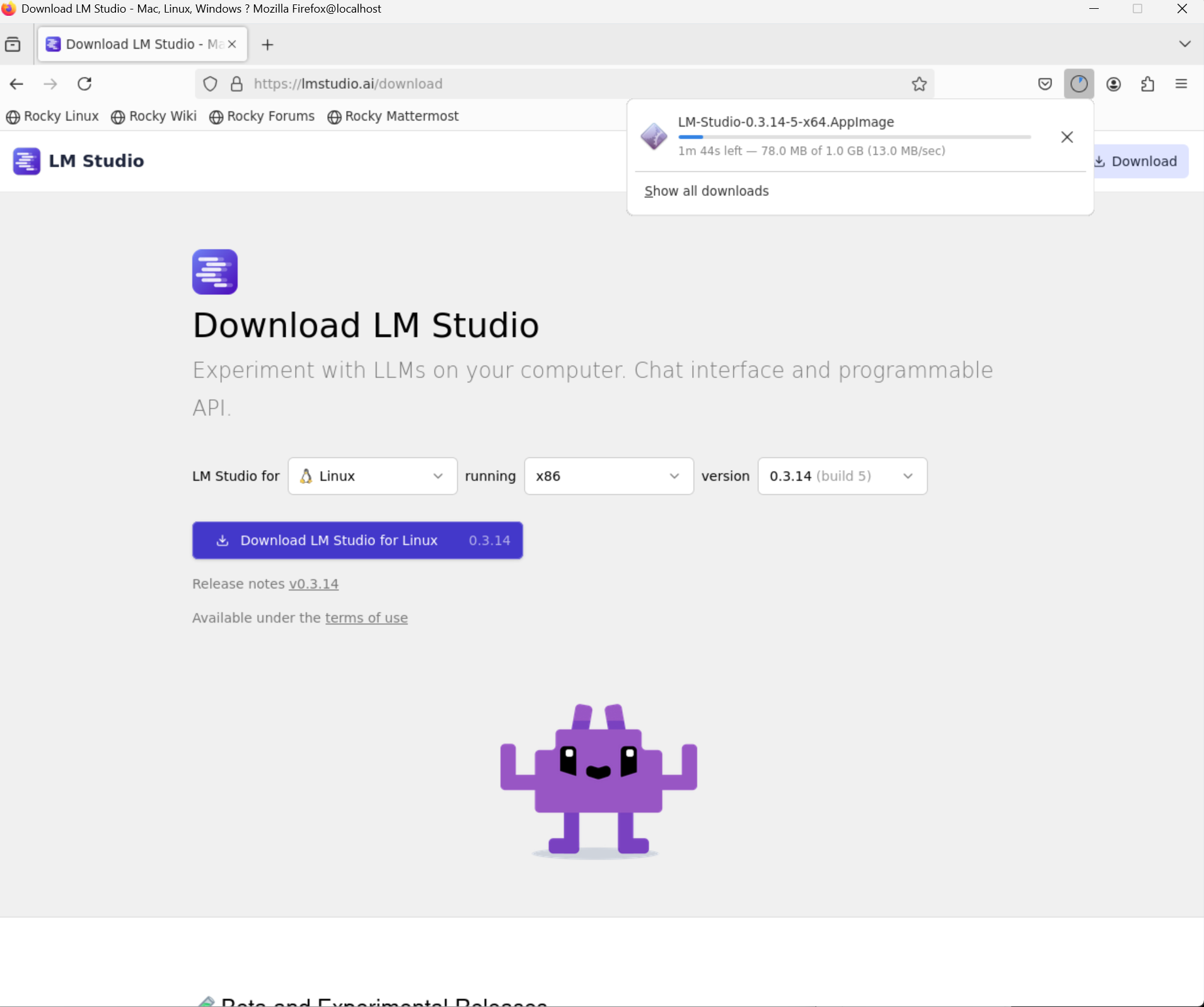Click the AppImage file icon in downloads
Screen dimensions: 1204x1007
(x=654, y=136)
